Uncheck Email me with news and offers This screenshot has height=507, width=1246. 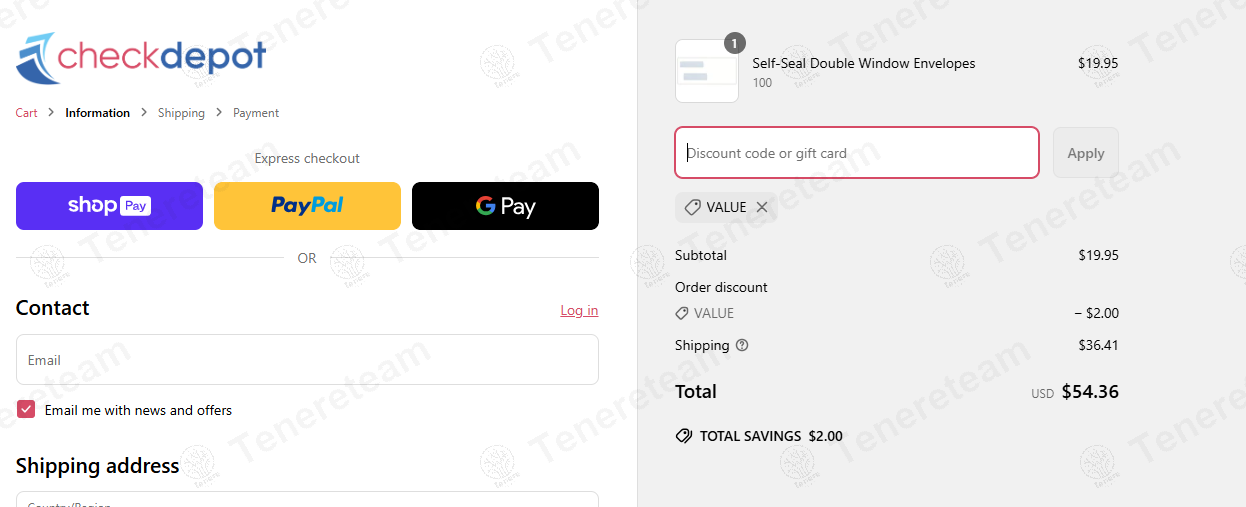[x=26, y=410]
